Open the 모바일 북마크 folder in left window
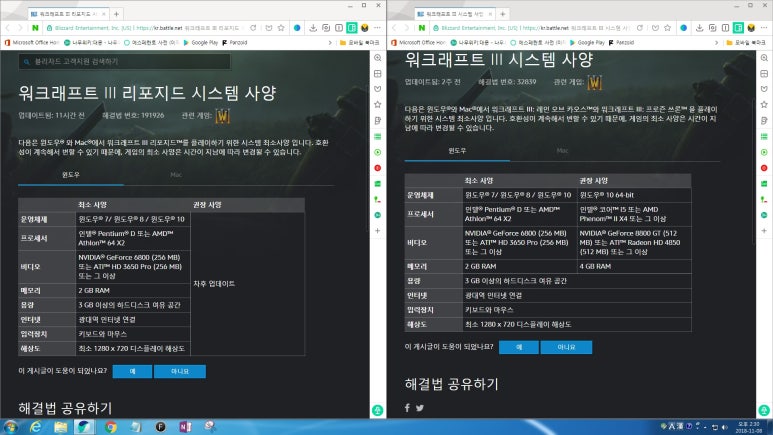The width and height of the screenshot is (773, 435). coord(359,43)
